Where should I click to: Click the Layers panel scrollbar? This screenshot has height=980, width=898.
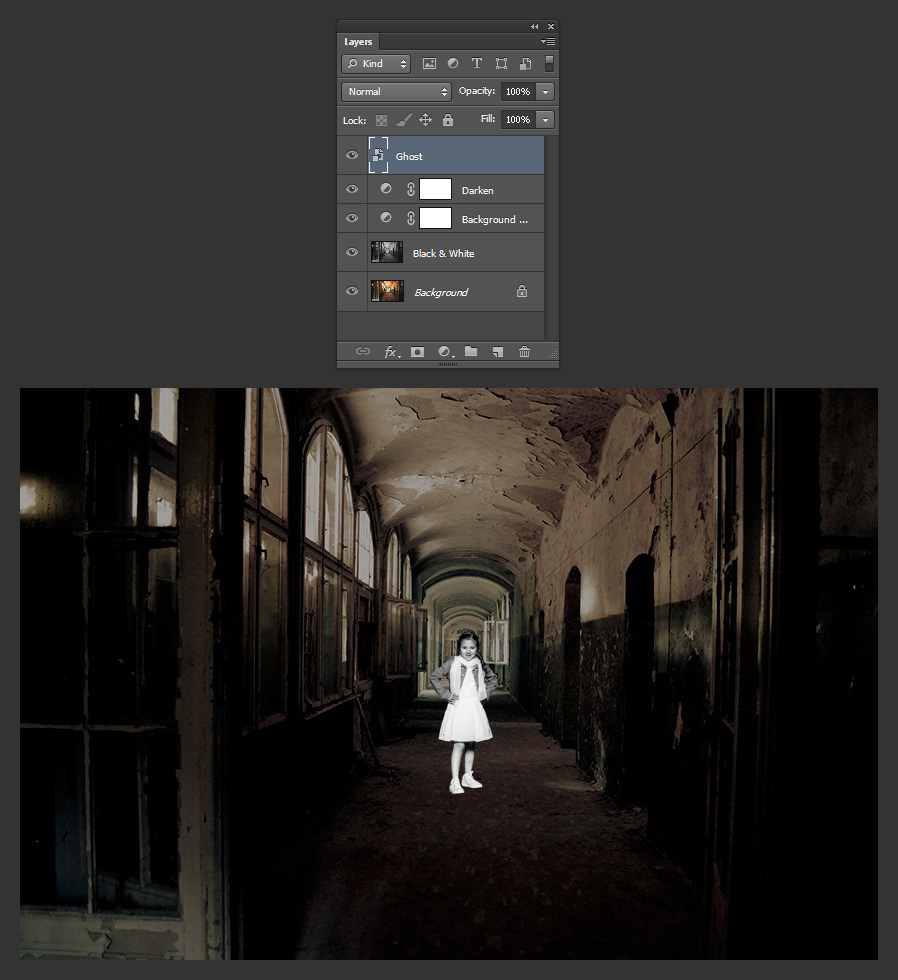click(x=550, y=238)
